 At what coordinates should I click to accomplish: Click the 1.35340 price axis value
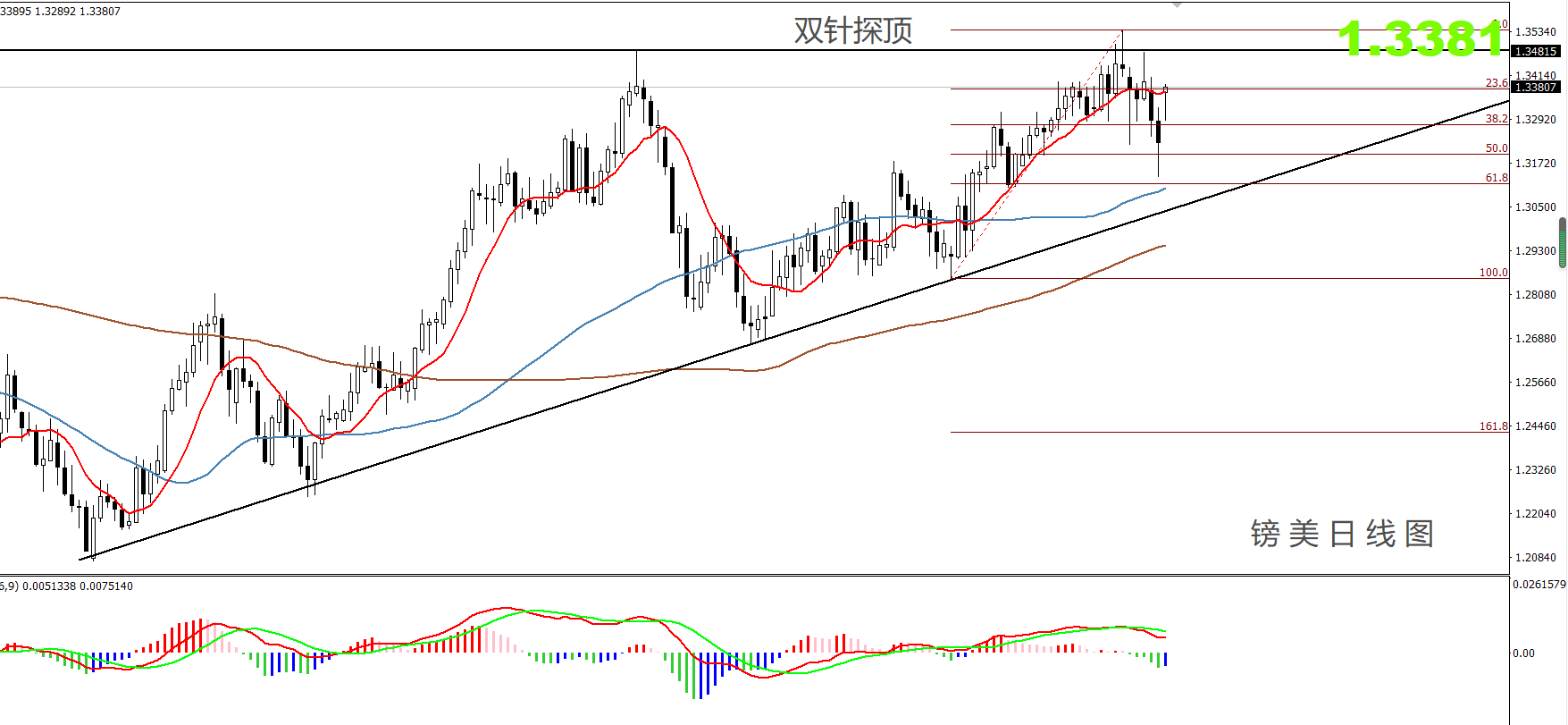pos(1536,32)
